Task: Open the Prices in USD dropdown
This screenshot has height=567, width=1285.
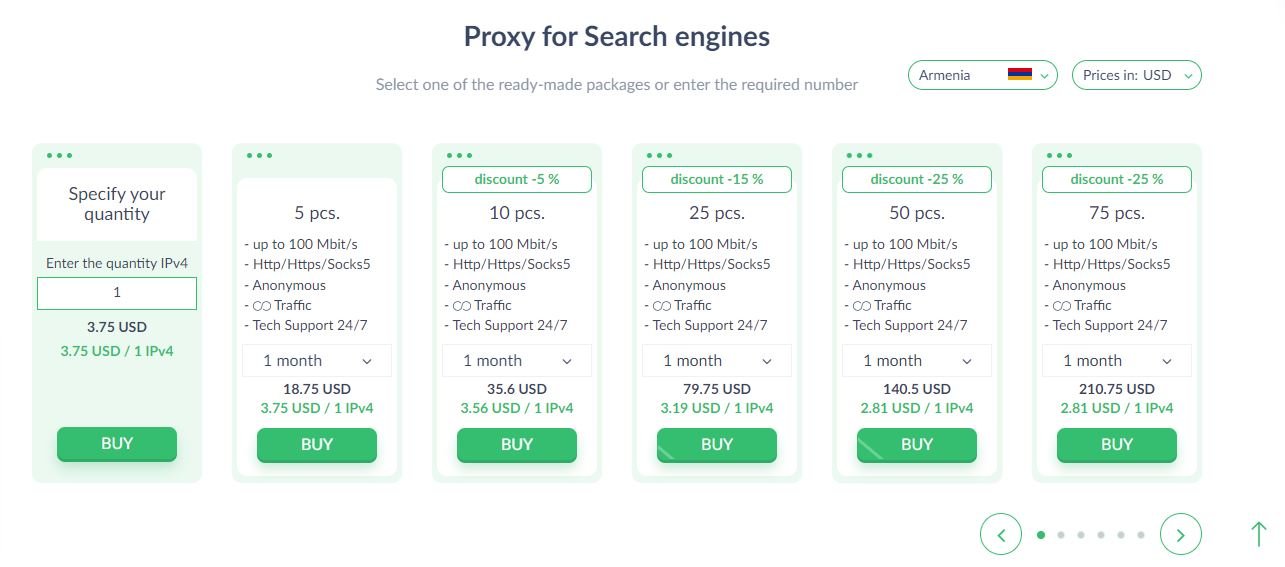Action: pyautogui.click(x=1136, y=75)
